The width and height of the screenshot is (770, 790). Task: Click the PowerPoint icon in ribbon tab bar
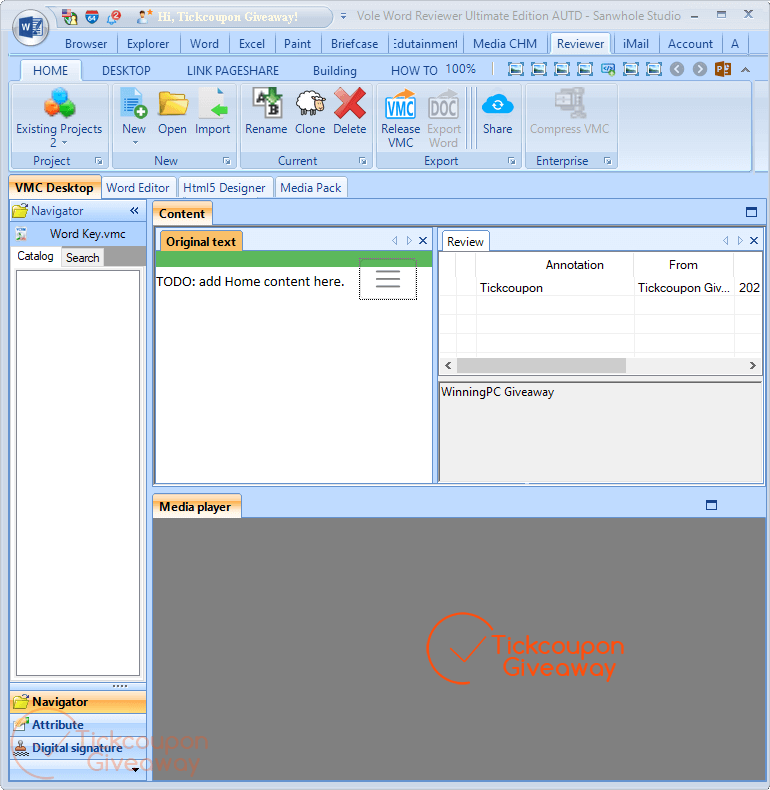click(x=723, y=69)
